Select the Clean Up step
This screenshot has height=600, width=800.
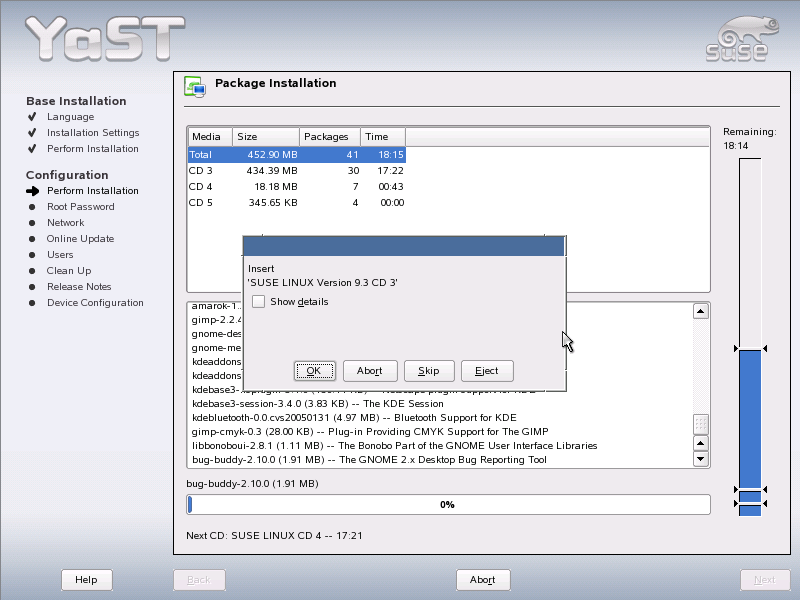[69, 271]
